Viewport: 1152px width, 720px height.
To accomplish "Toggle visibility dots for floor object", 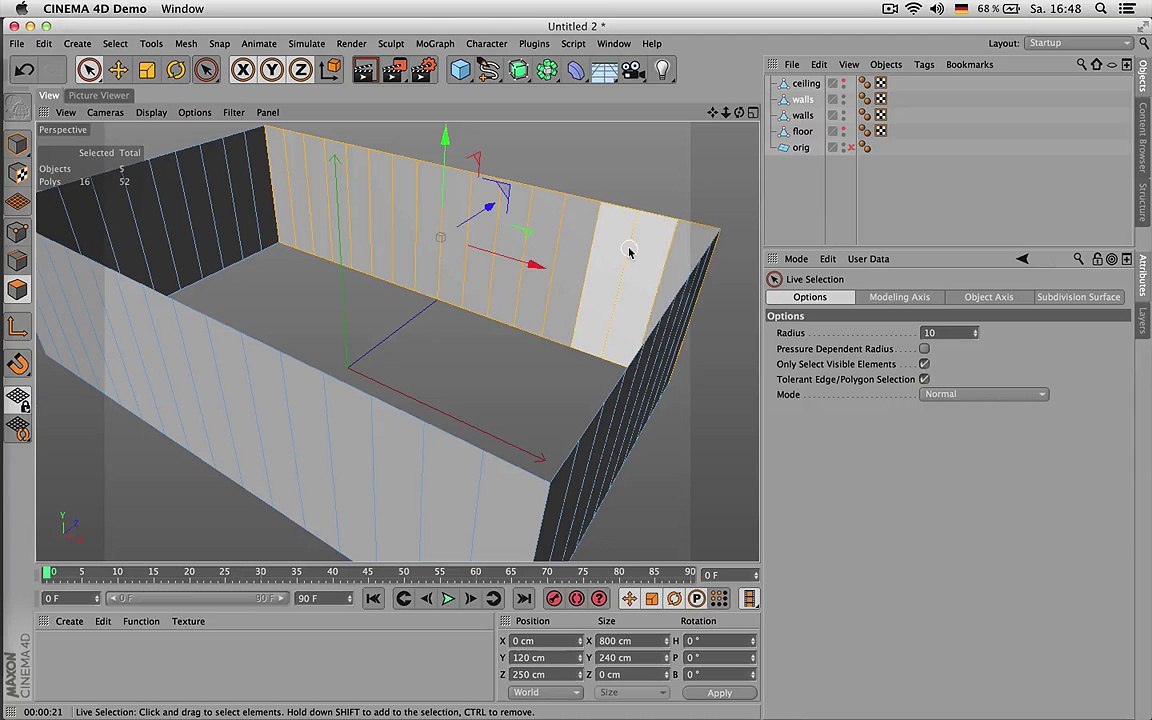I will 844,131.
